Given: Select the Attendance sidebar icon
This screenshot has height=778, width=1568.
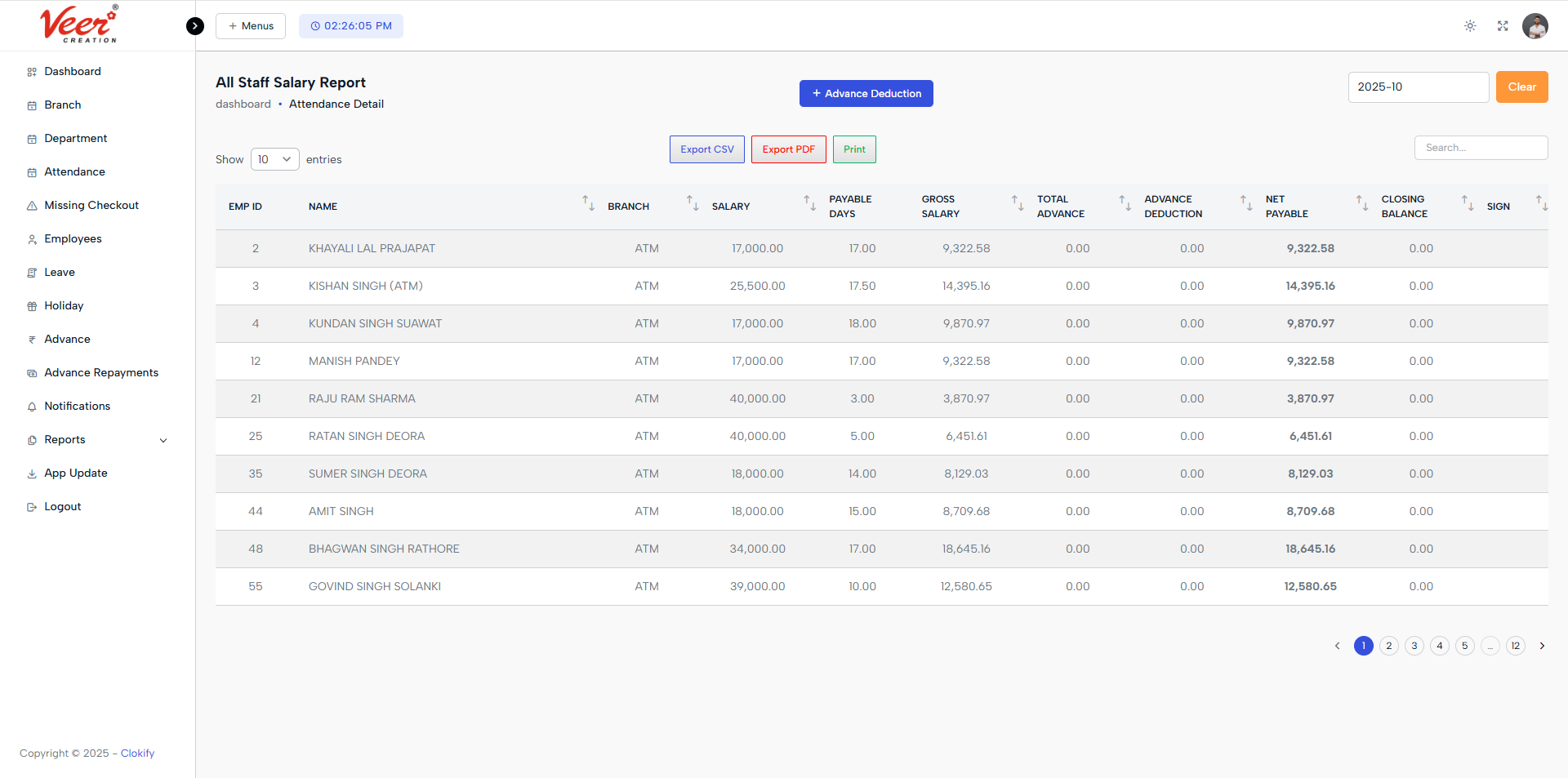Looking at the screenshot, I should click(31, 171).
